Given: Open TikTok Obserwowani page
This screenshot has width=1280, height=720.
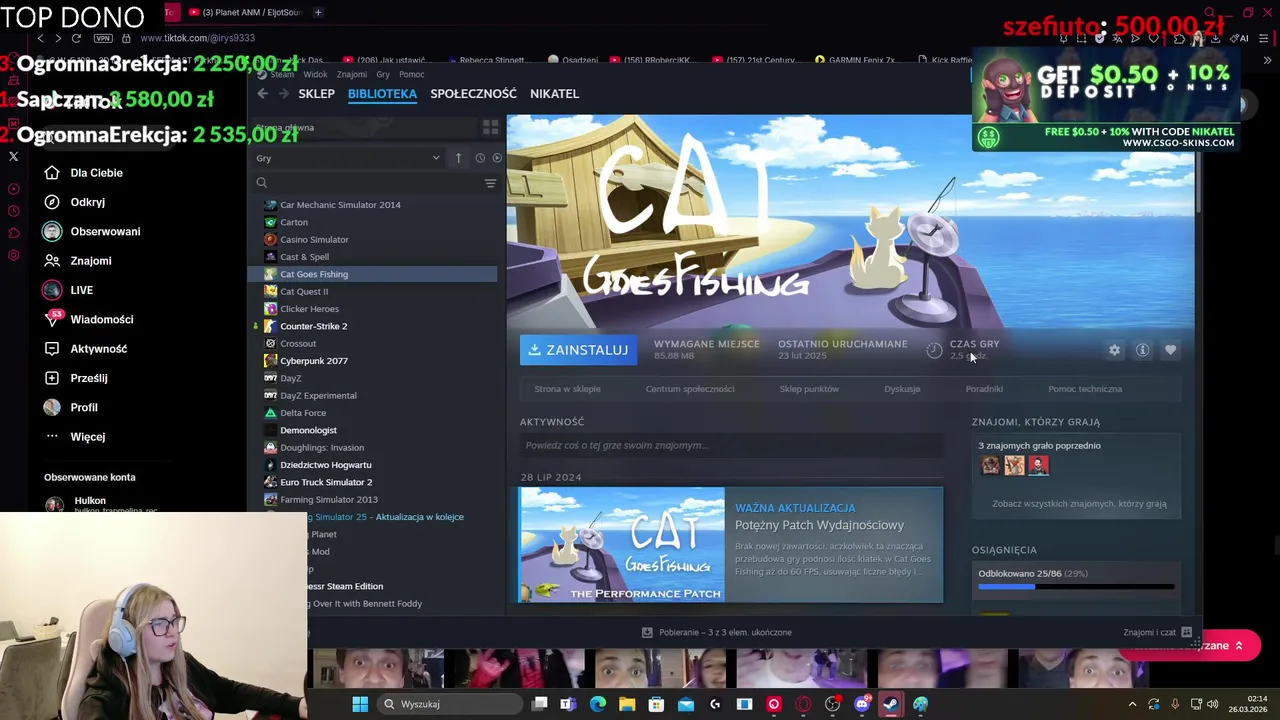Looking at the screenshot, I should pyautogui.click(x=92, y=231).
